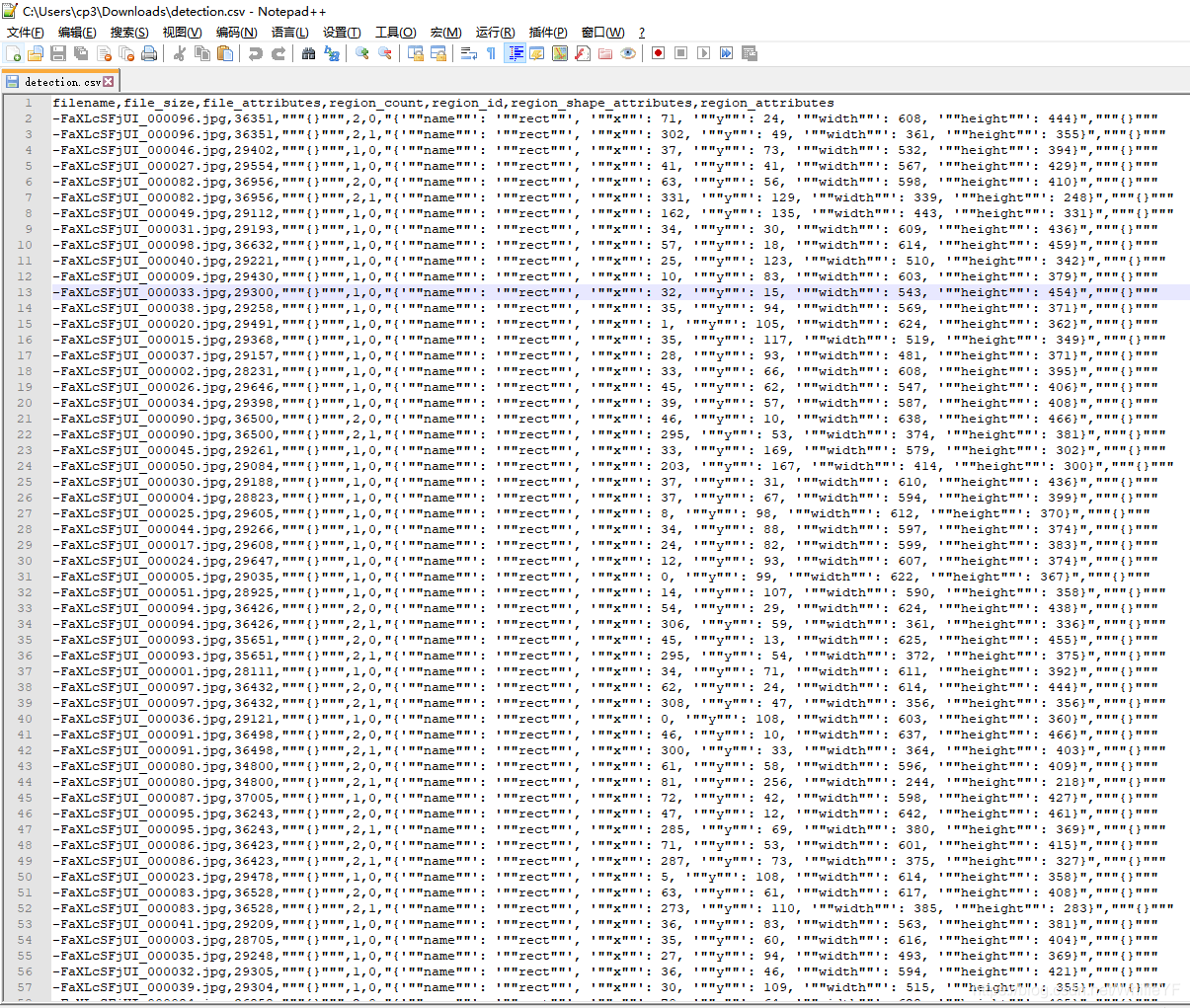The image size is (1190, 1008).
Task: Switch to the detection.csv tab
Action: (61, 82)
